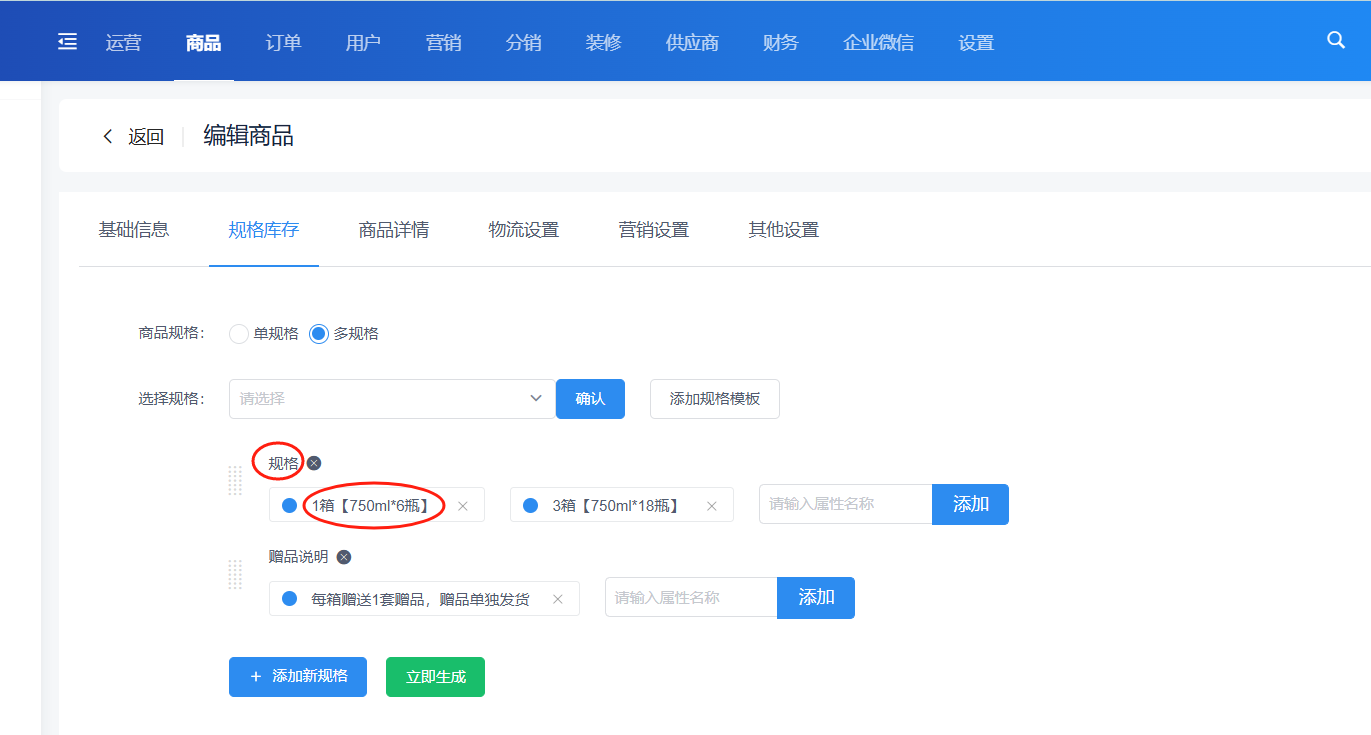Open the 企业微信 top menu
This screenshot has height=735, width=1371.
[878, 42]
